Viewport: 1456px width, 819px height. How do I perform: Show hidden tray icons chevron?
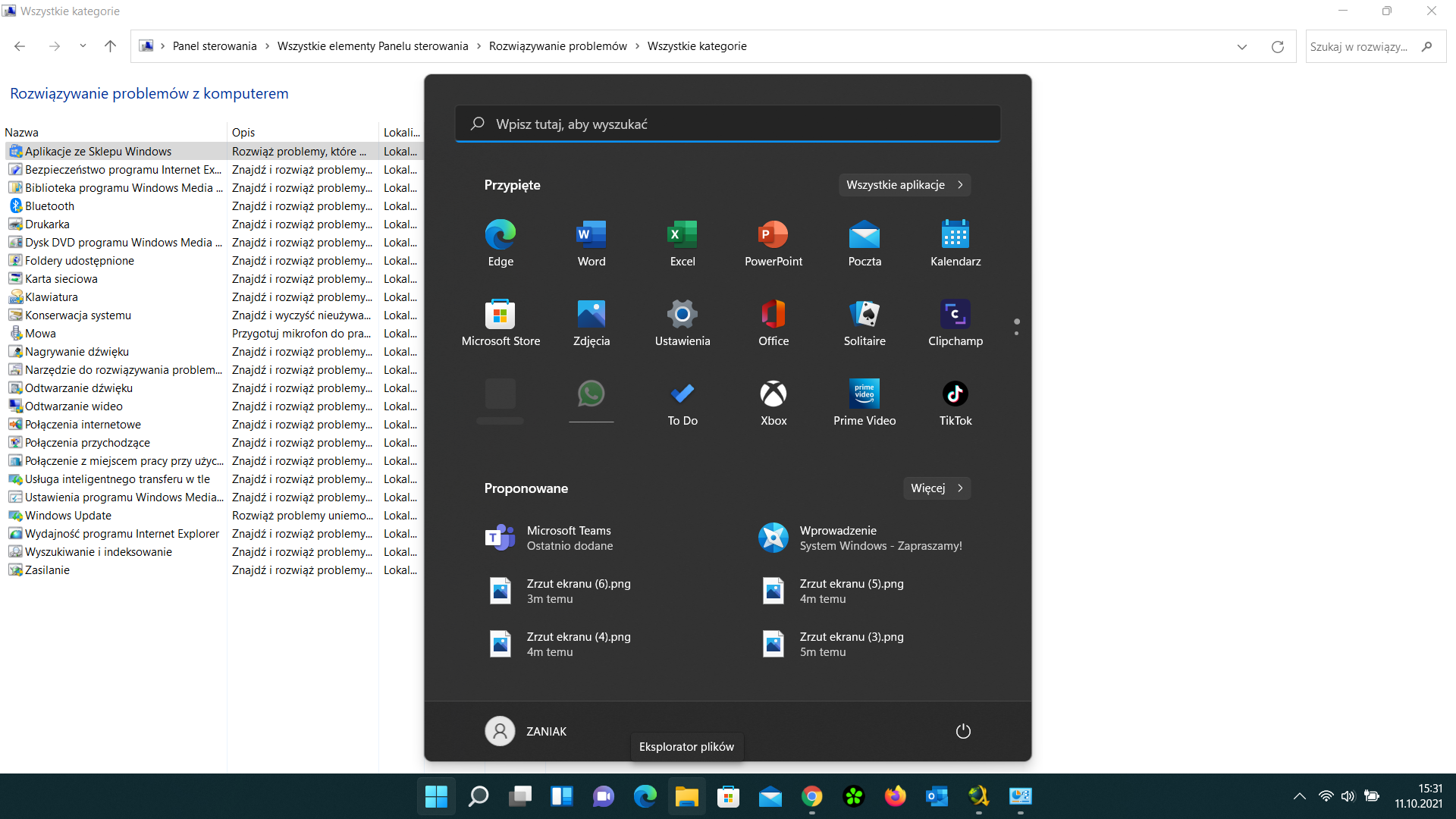pyautogui.click(x=1299, y=796)
